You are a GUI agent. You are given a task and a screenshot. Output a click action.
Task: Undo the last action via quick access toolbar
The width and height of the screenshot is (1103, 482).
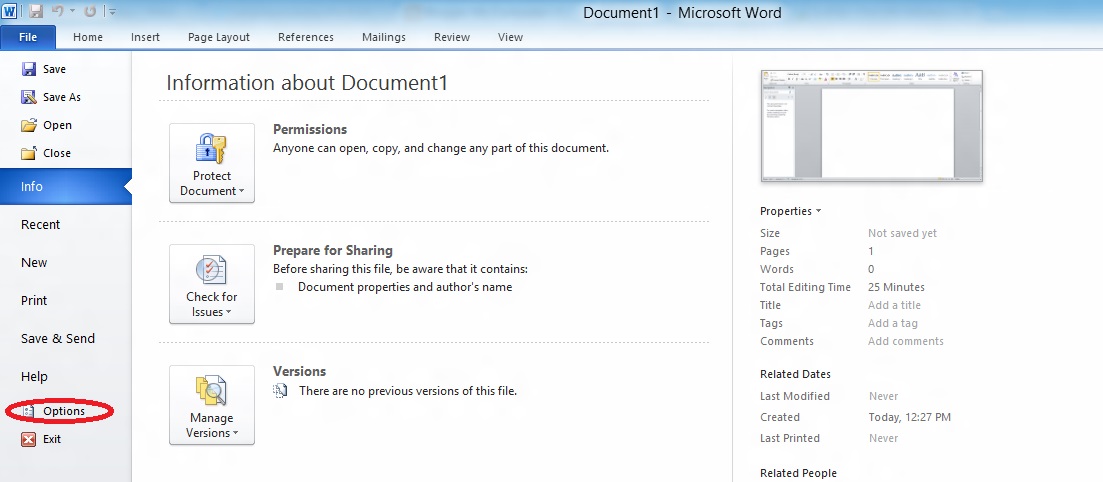58,11
